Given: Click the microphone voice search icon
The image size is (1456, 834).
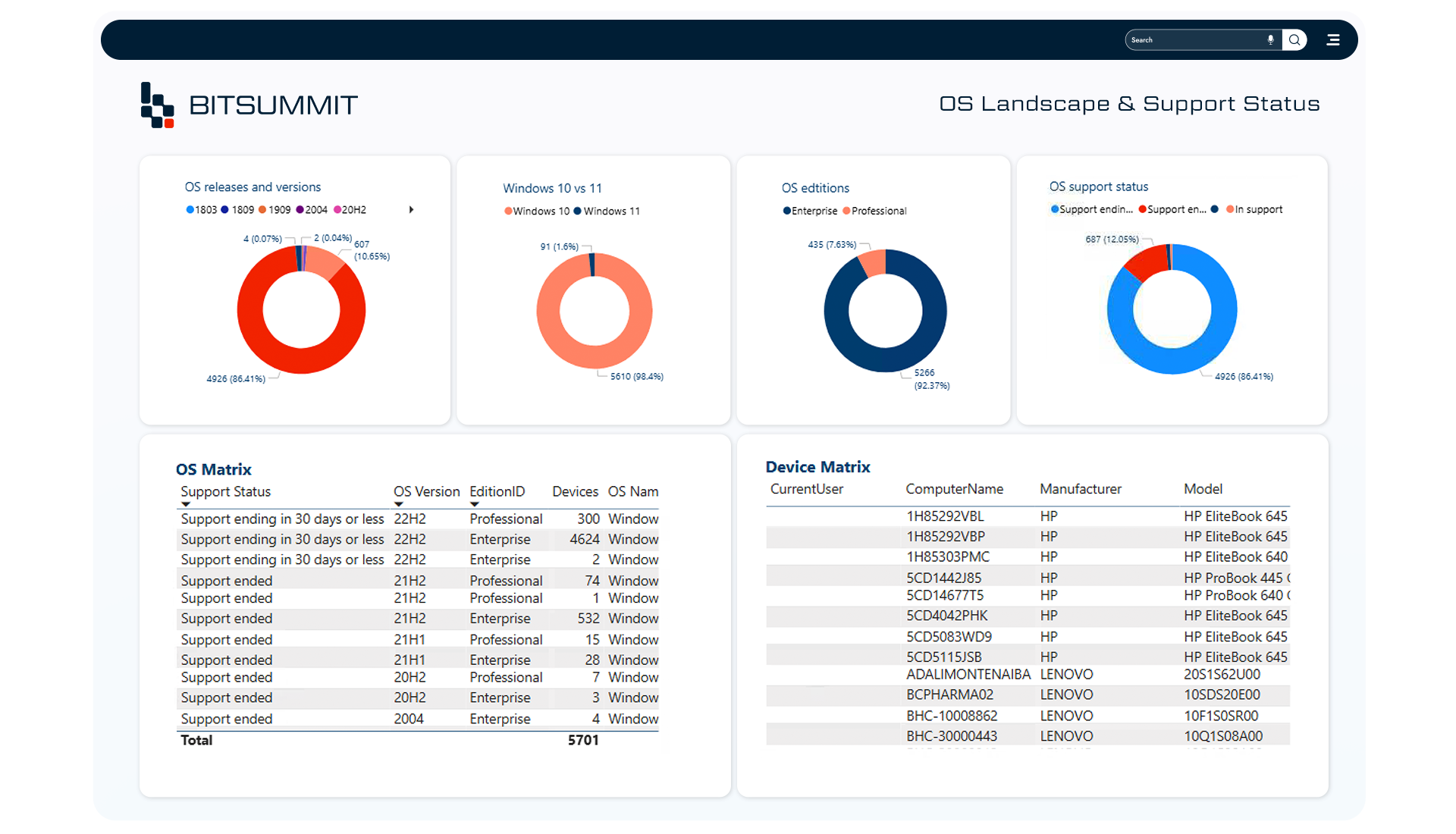Looking at the screenshot, I should click(x=1270, y=39).
